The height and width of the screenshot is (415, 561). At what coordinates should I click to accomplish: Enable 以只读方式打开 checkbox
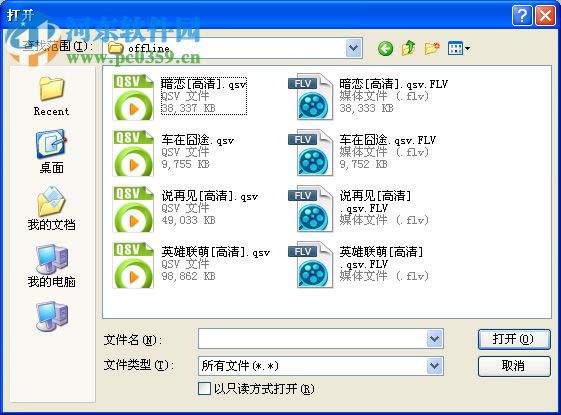coord(204,389)
